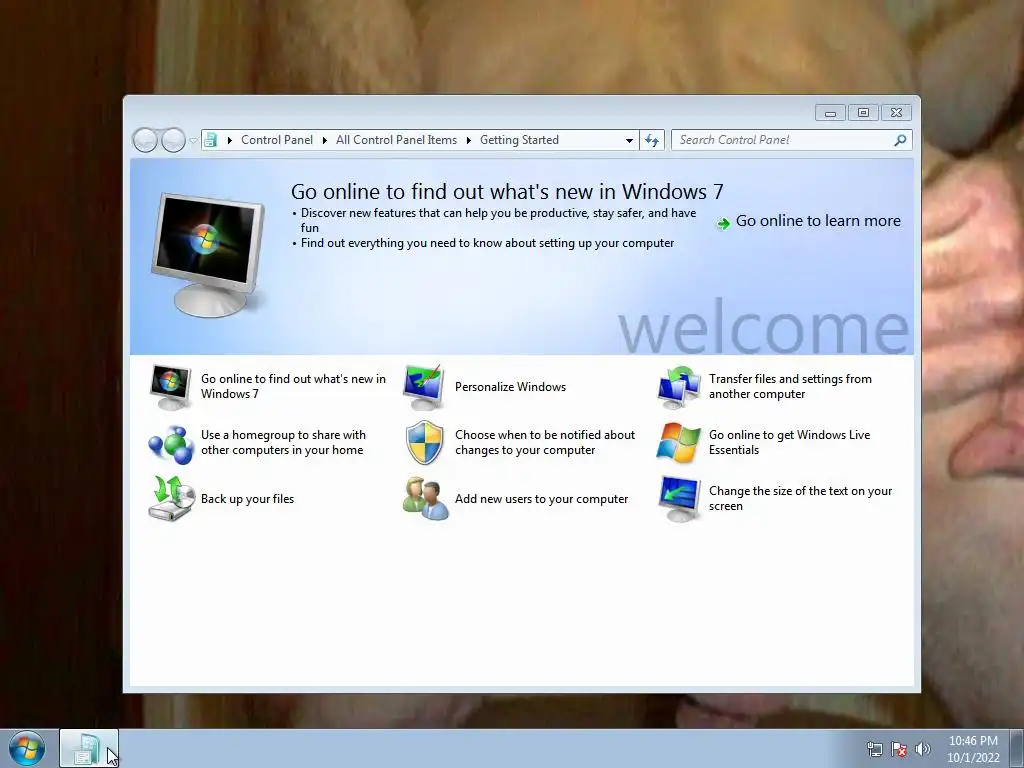Select Go online to find out what's new text
1024x768 pixels.
tap(293, 386)
